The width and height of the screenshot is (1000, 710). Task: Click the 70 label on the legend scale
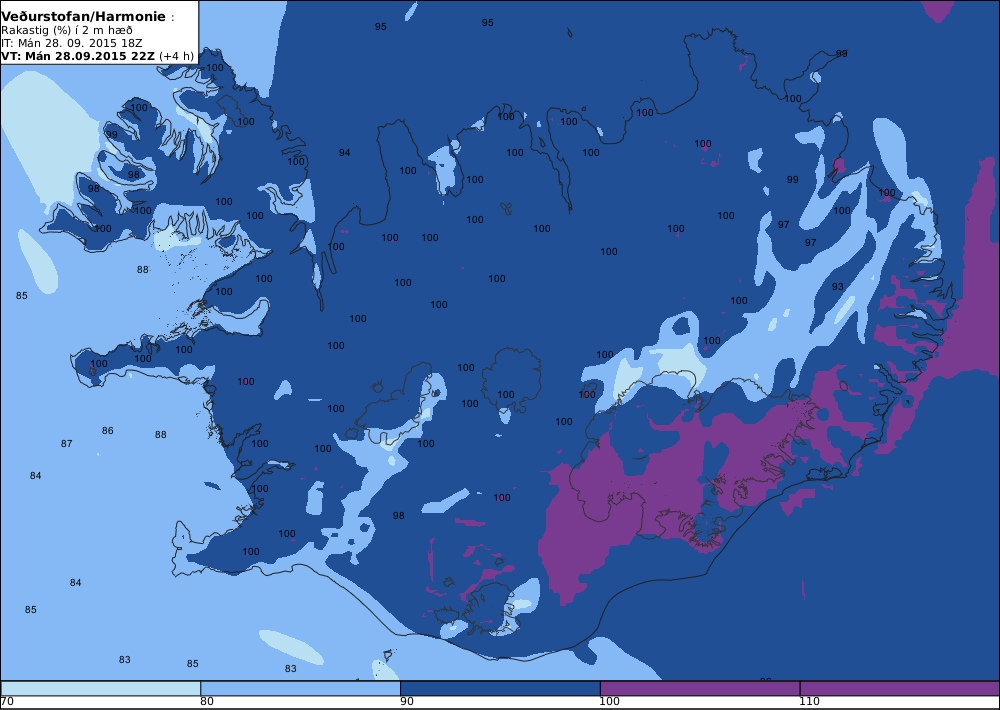pos(7,702)
